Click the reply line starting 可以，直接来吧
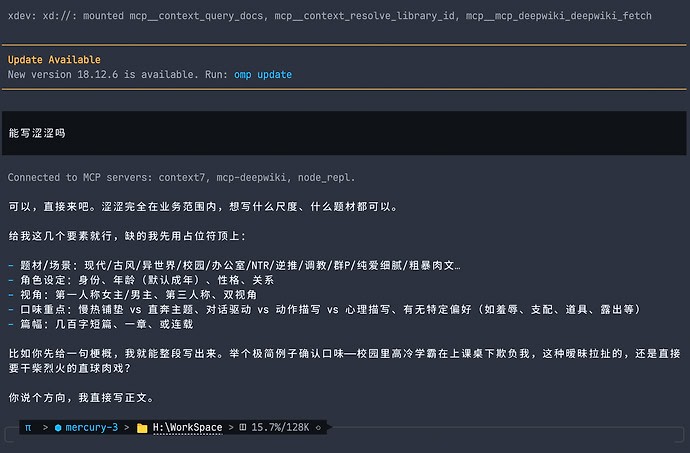This screenshot has width=690, height=453. click(x=203, y=206)
